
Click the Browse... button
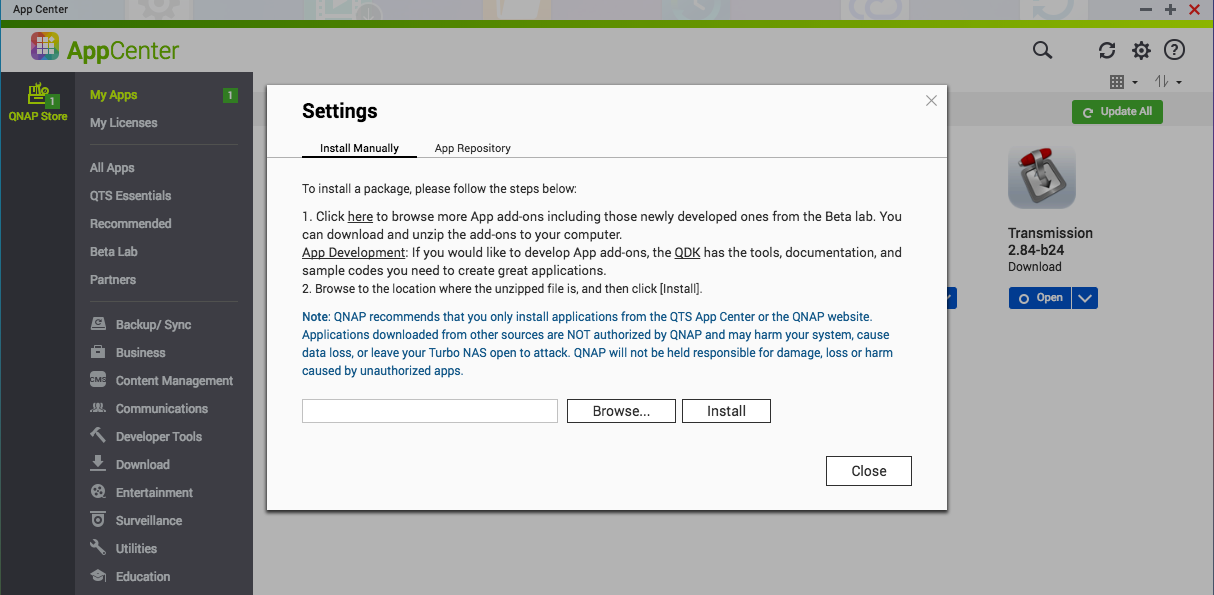tap(621, 411)
